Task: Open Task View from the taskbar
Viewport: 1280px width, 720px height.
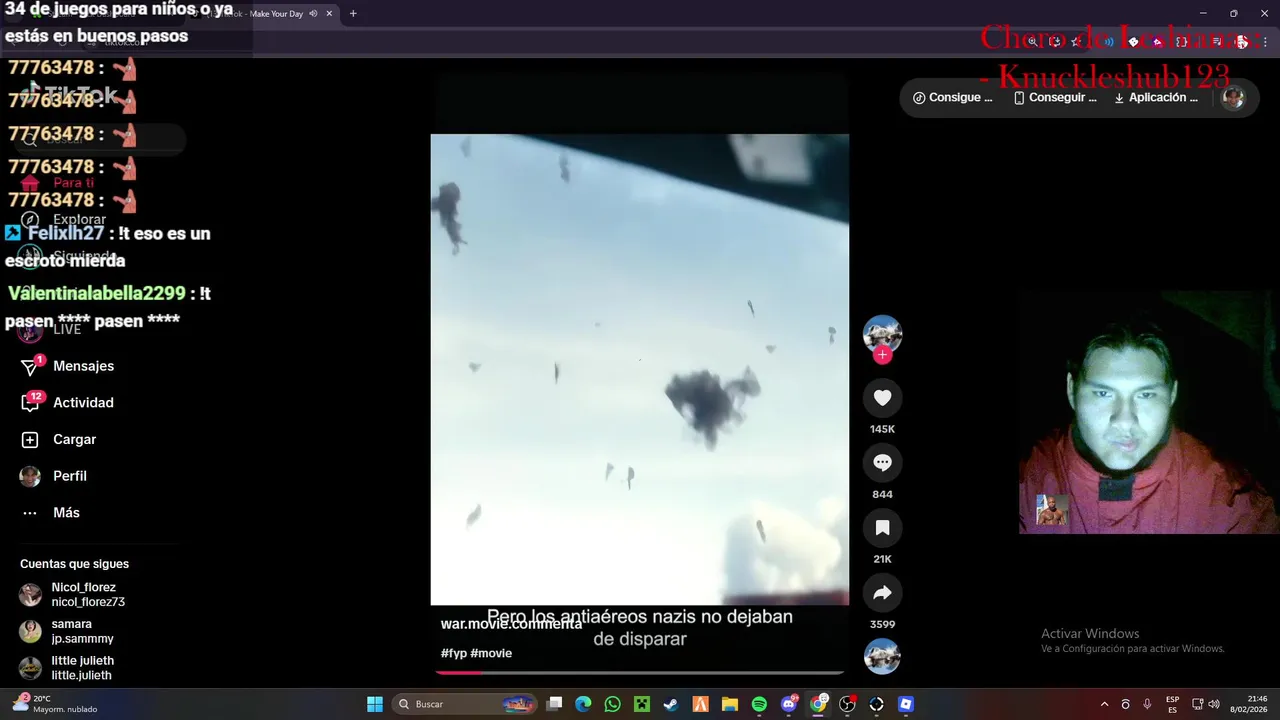Action: pyautogui.click(x=555, y=704)
